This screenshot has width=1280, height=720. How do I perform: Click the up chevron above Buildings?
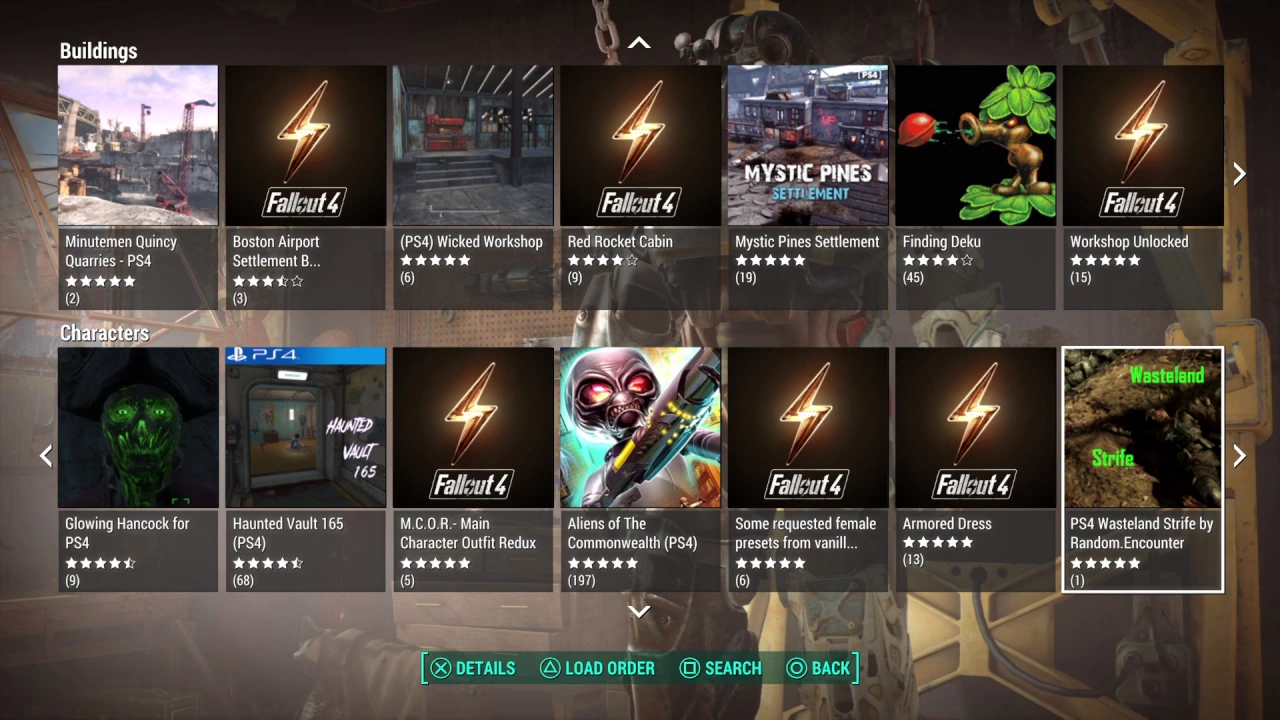pos(639,43)
